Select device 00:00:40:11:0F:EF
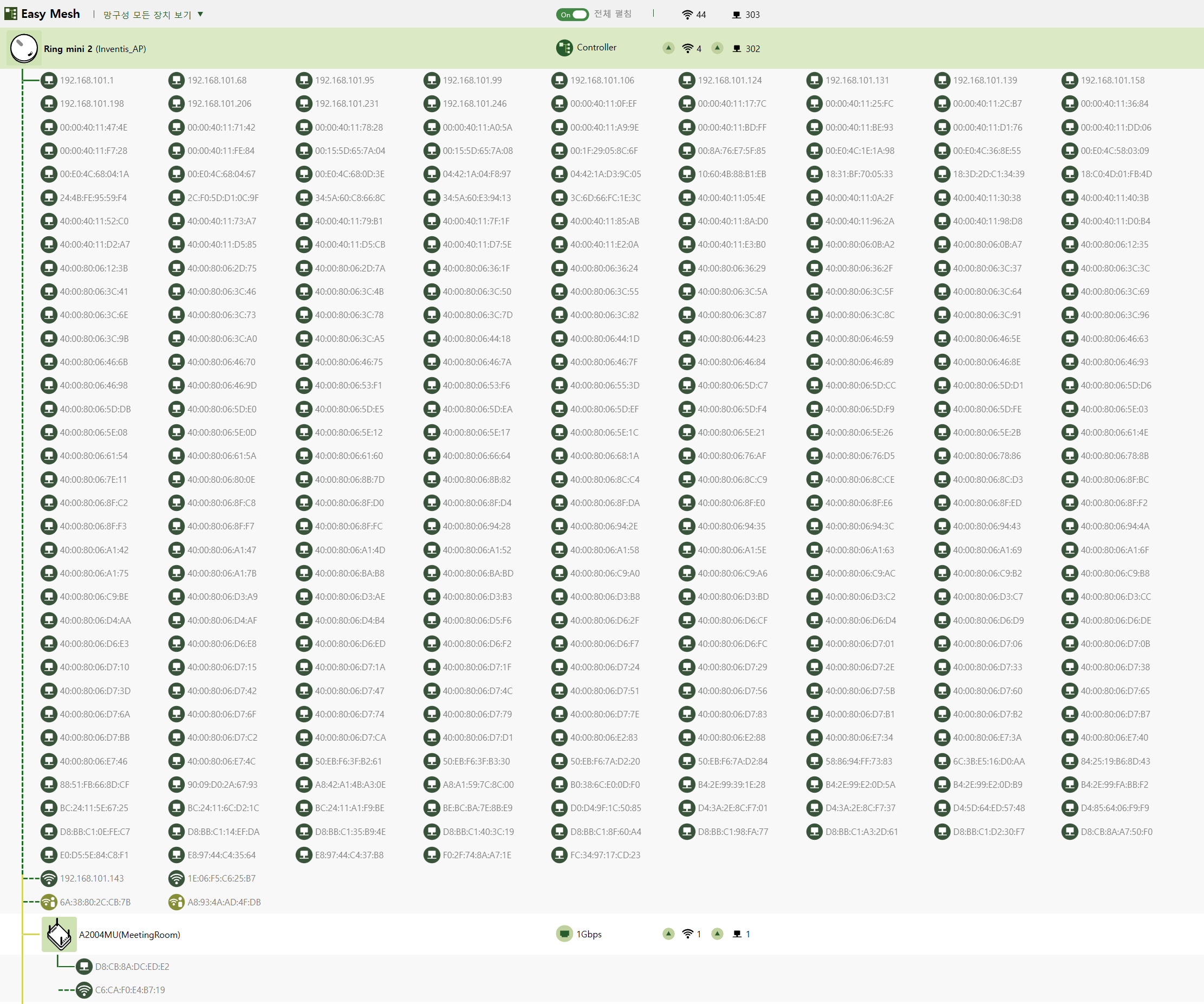 [604, 104]
